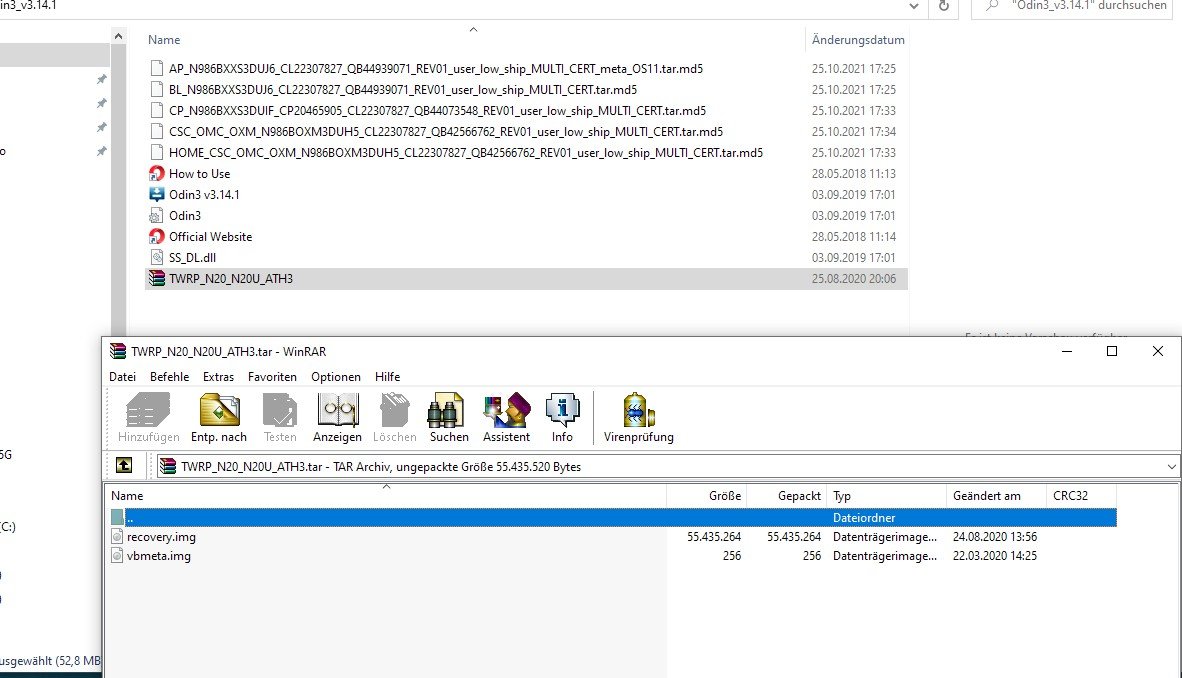This screenshot has width=1182, height=678.
Task: Run Virenprüfung virus scan
Action: tap(638, 410)
